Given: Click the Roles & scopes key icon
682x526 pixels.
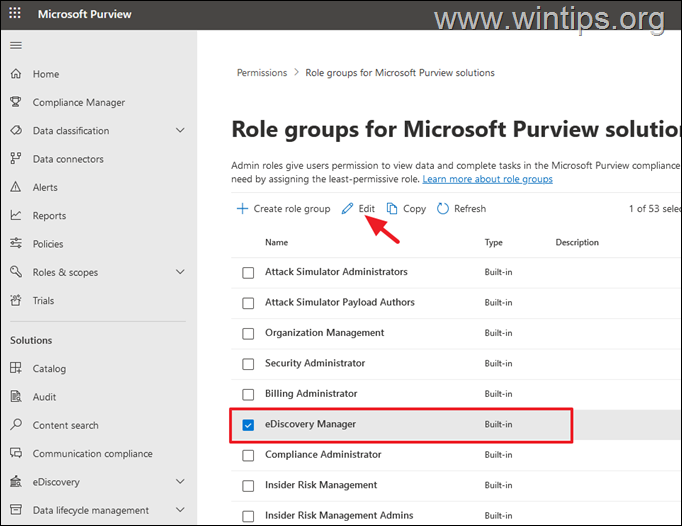Looking at the screenshot, I should (x=16, y=272).
